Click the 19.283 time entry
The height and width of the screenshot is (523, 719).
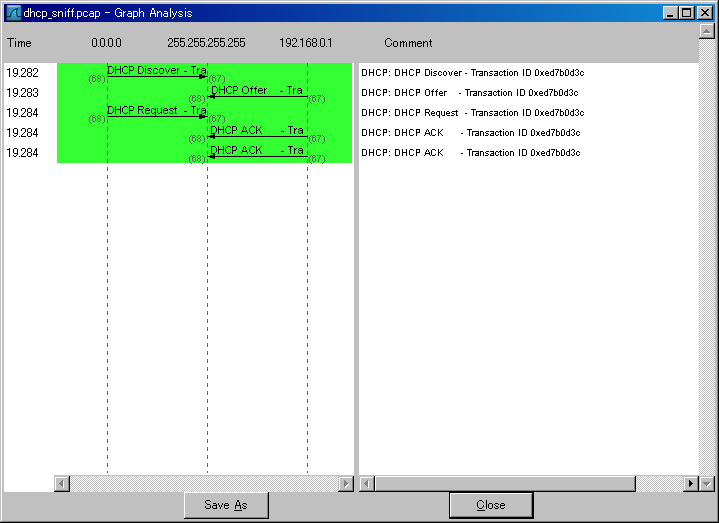pyautogui.click(x=22, y=93)
